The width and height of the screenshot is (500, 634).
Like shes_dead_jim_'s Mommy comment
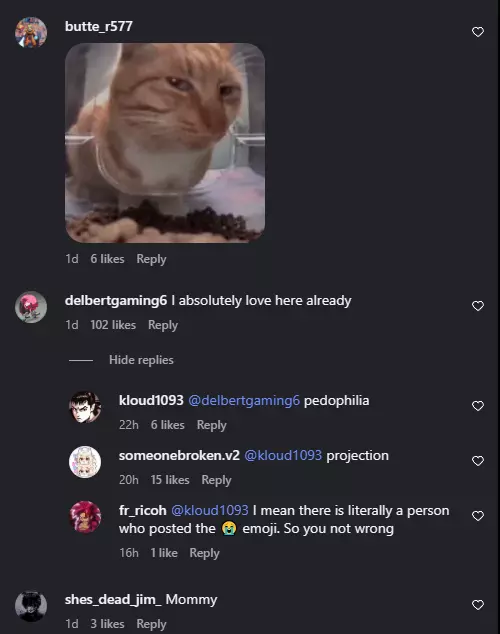pos(478,605)
